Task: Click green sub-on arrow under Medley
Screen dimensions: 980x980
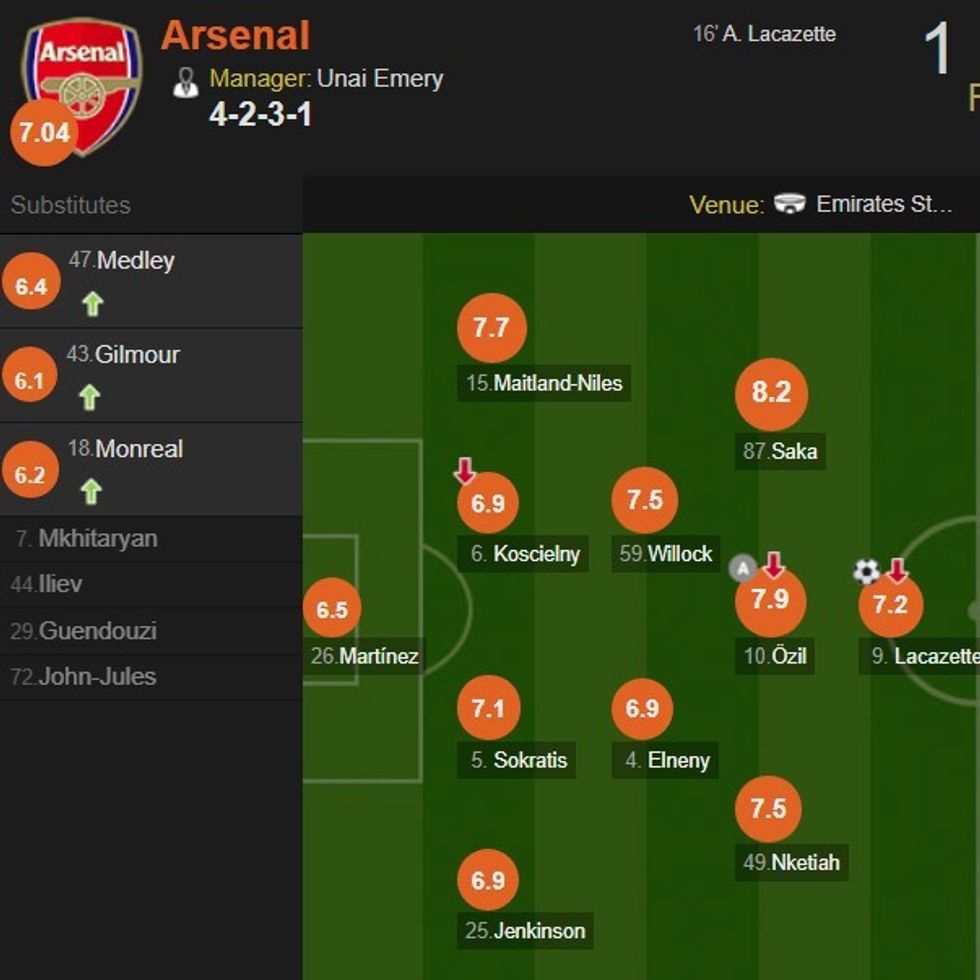Action: click(x=93, y=303)
